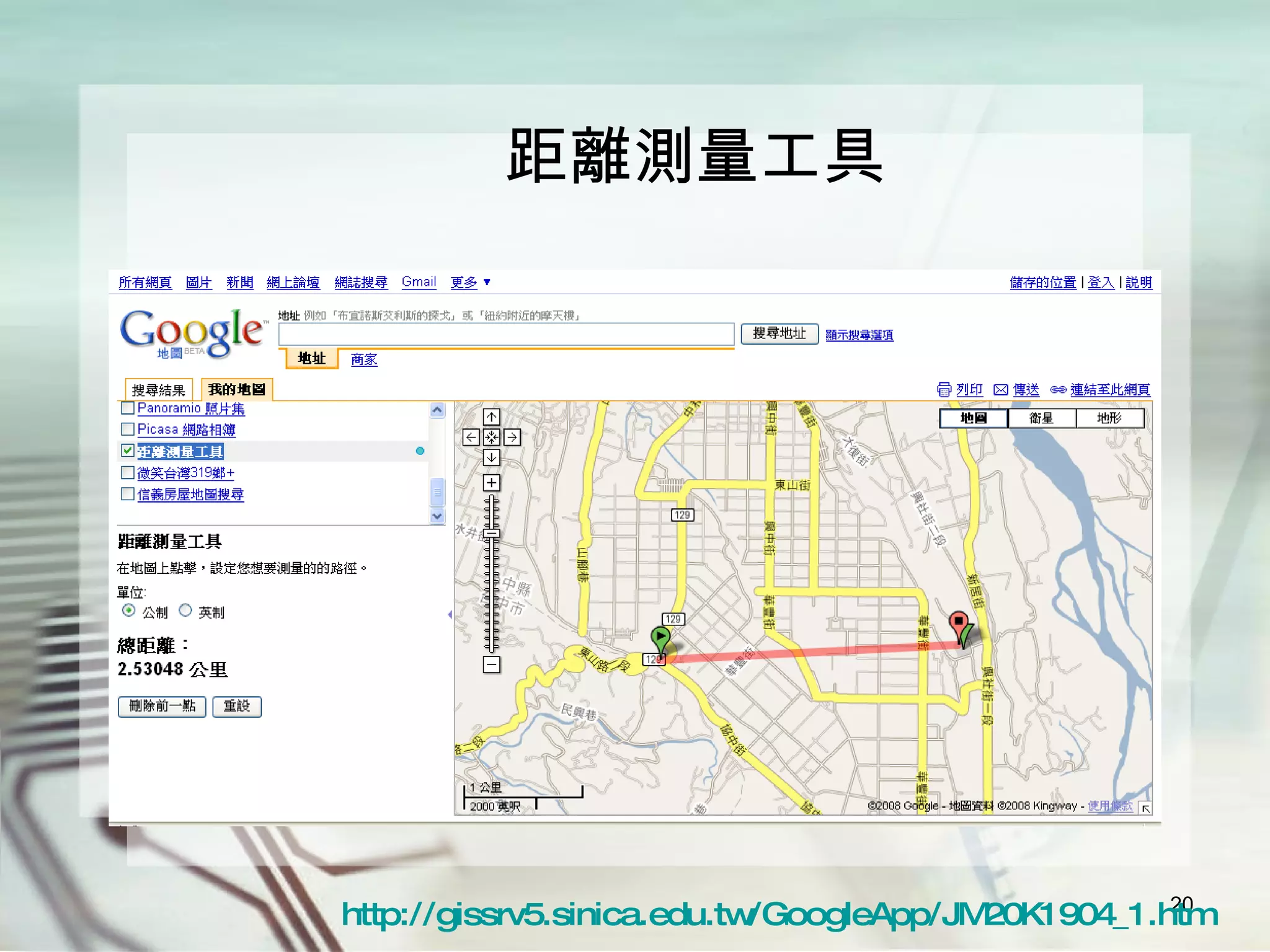Click the 登入 sign-in link

pyautogui.click(x=1101, y=283)
